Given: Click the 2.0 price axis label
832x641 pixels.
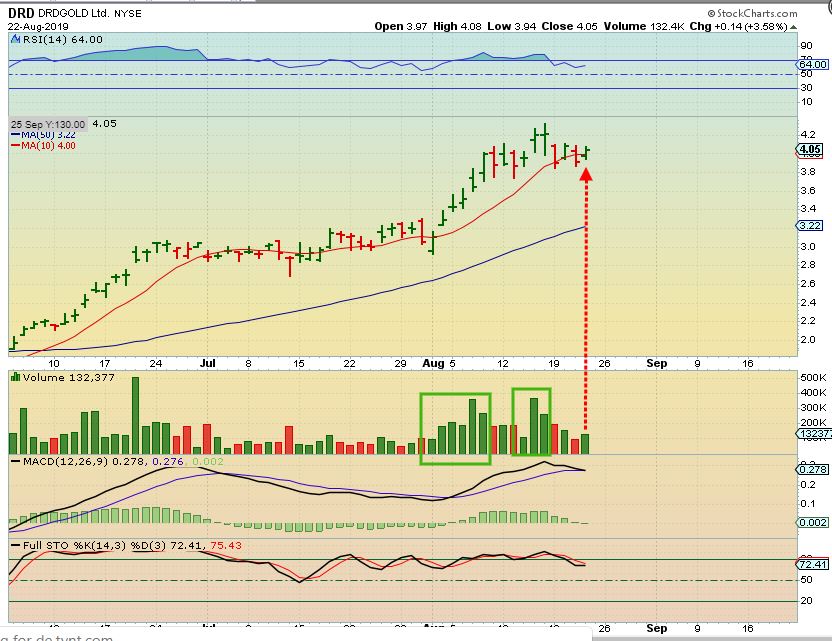Looking at the screenshot, I should 808,340.
